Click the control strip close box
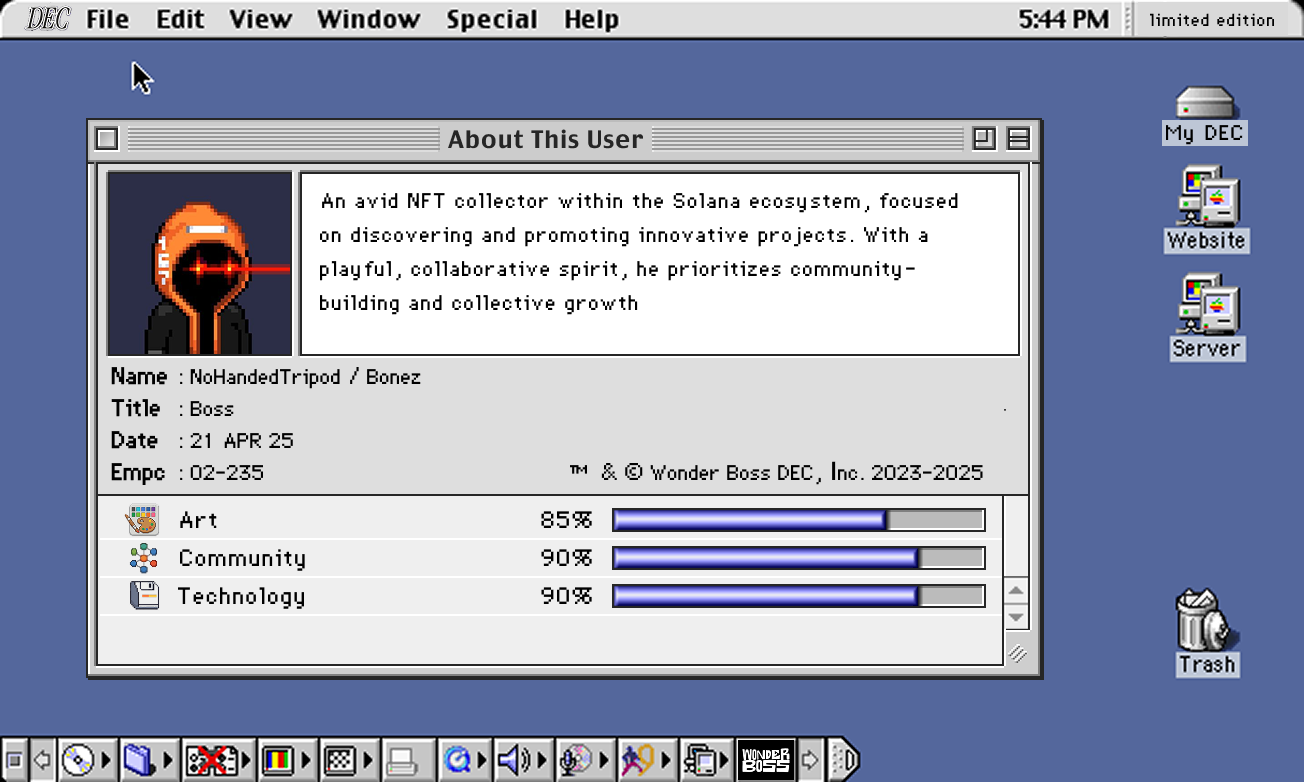Image resolution: width=1304 pixels, height=782 pixels. 14,761
